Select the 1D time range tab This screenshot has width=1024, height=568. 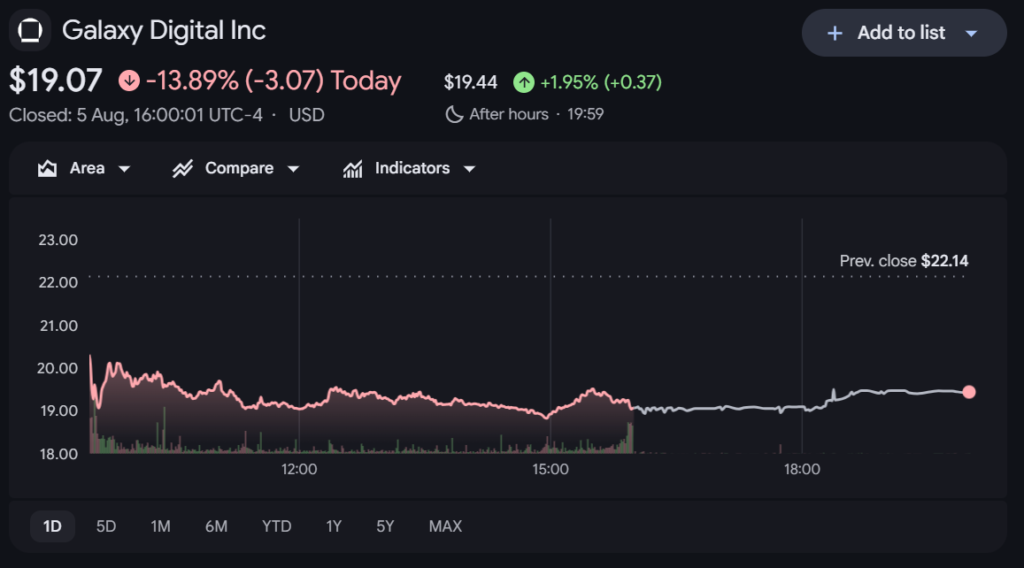(x=52, y=526)
